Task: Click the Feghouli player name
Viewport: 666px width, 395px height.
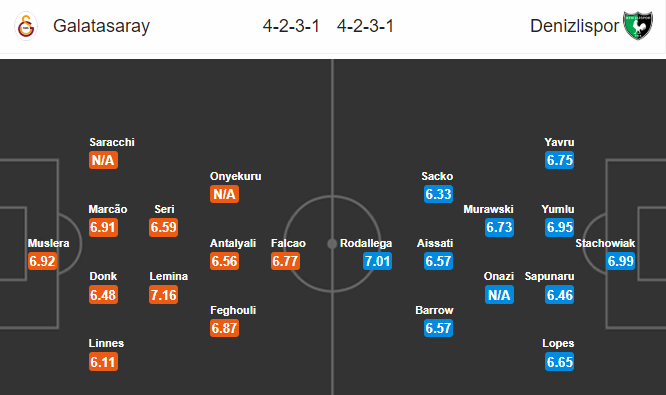Action: [x=233, y=310]
